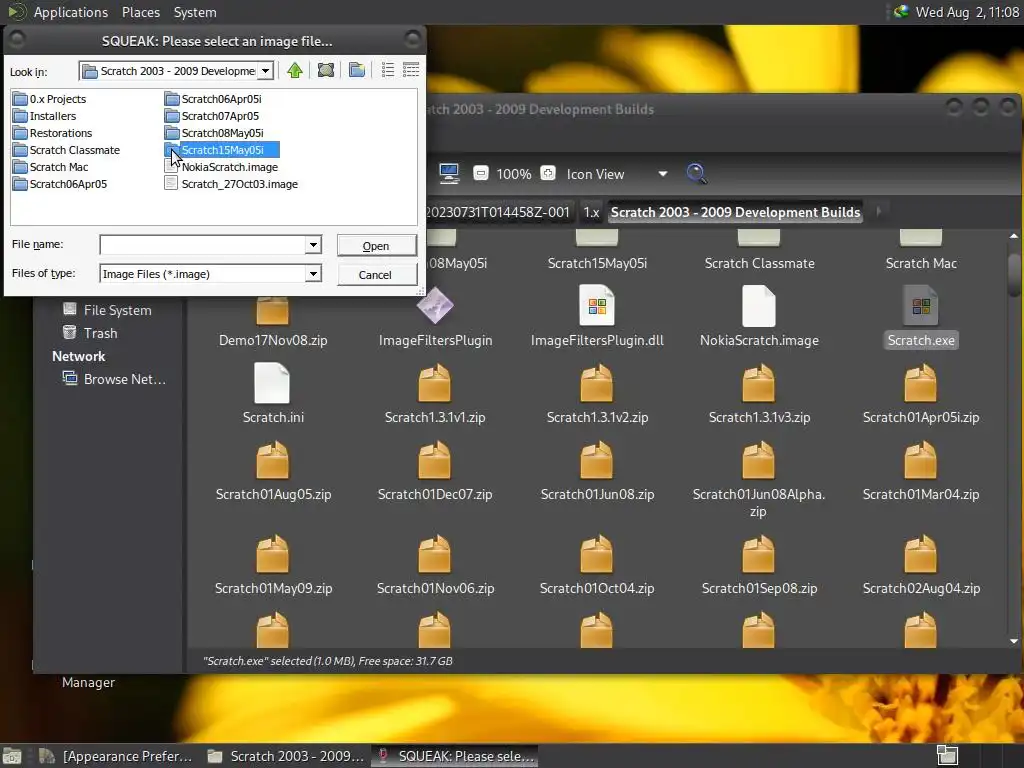This screenshot has height=768, width=1024.
Task: Zoom in with the file manager plus button
Action: click(548, 174)
